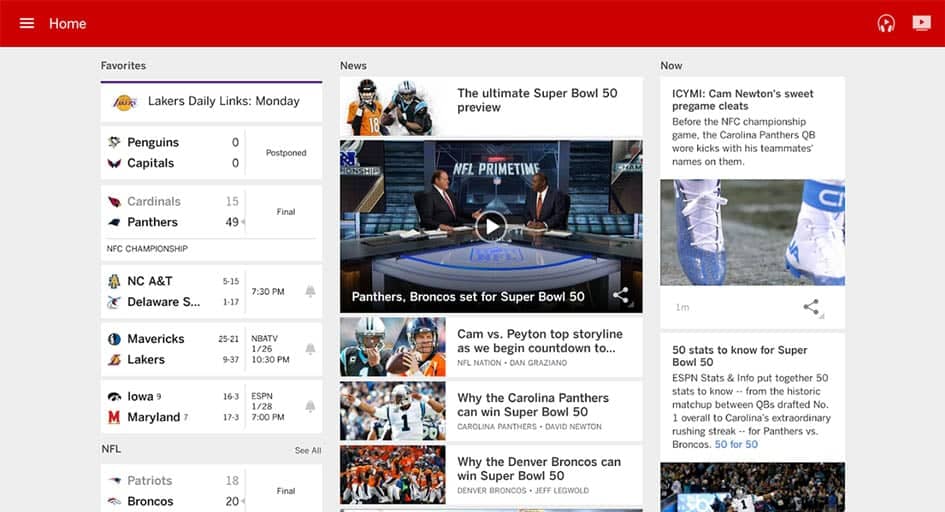Click See All in the NFL section
This screenshot has height=512, width=945.
coord(308,451)
